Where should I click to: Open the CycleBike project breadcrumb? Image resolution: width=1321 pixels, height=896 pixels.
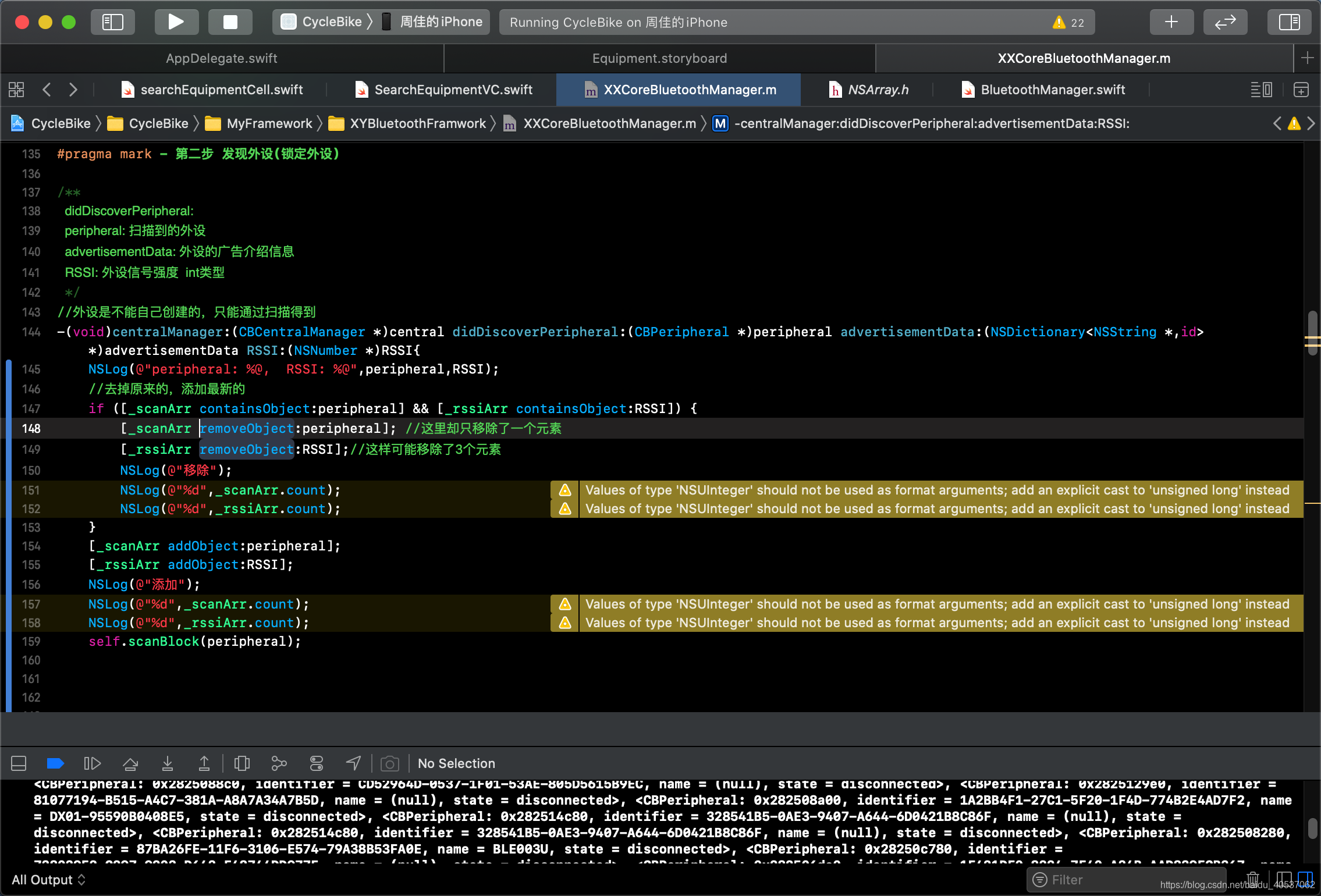[51, 123]
